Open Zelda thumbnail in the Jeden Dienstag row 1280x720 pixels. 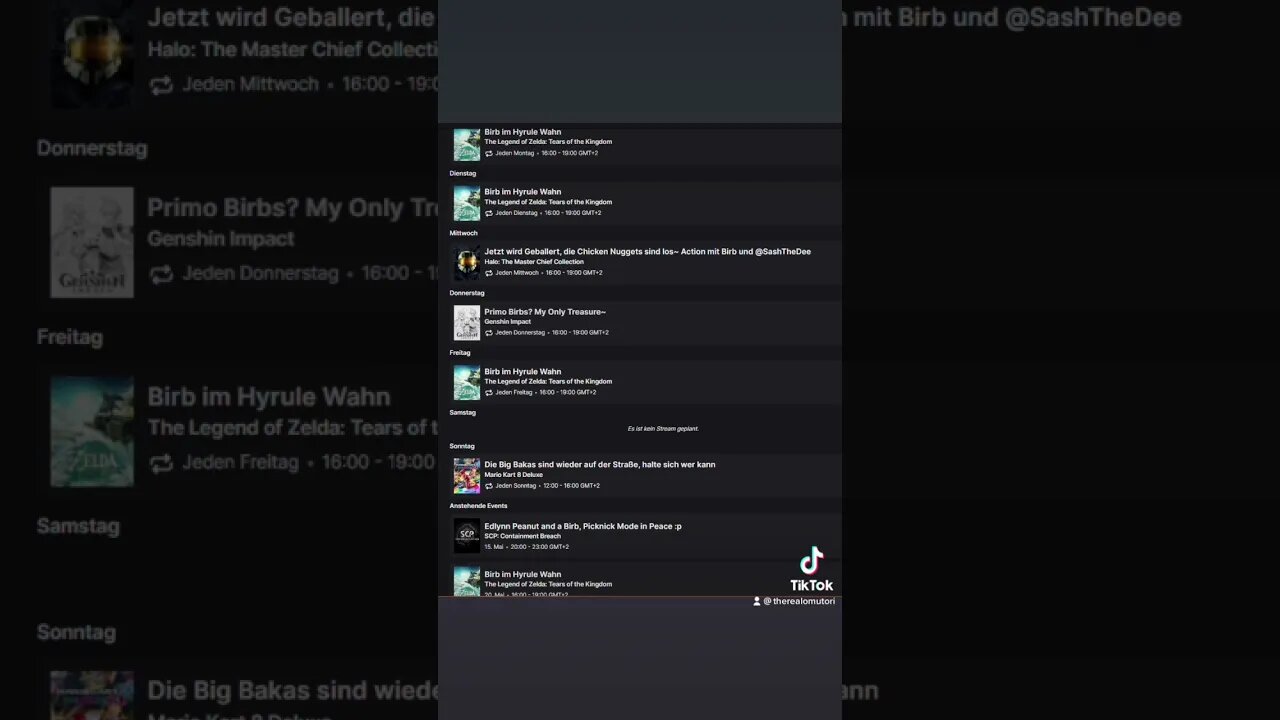(467, 203)
